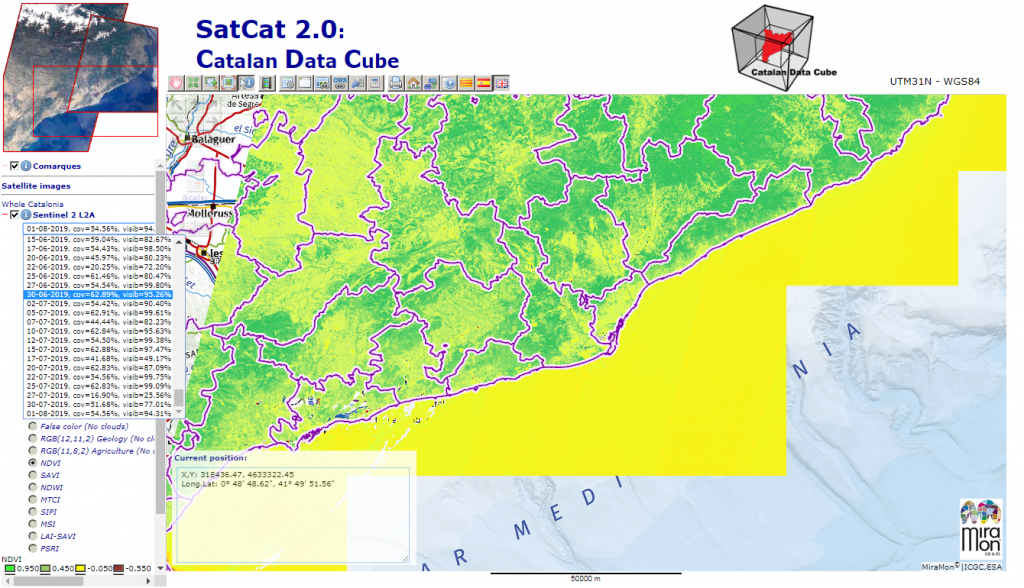1024x588 pixels.
Task: Collapse Sentinel 2 L2A with red minus
Action: click(x=5, y=215)
